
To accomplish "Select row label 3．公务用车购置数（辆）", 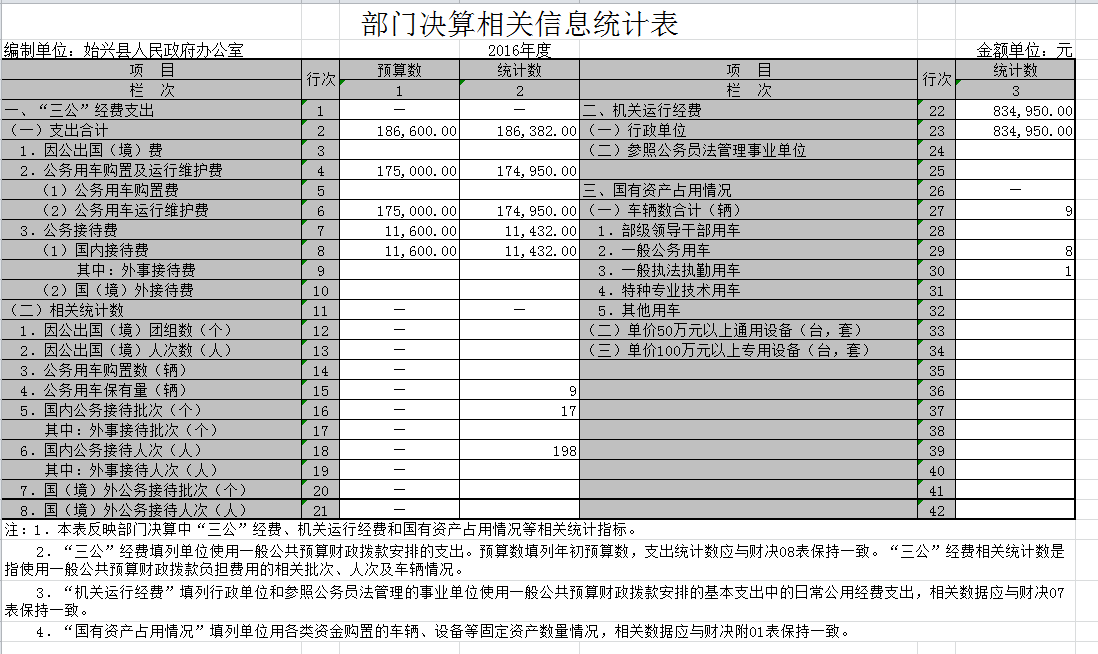I will point(103,370).
